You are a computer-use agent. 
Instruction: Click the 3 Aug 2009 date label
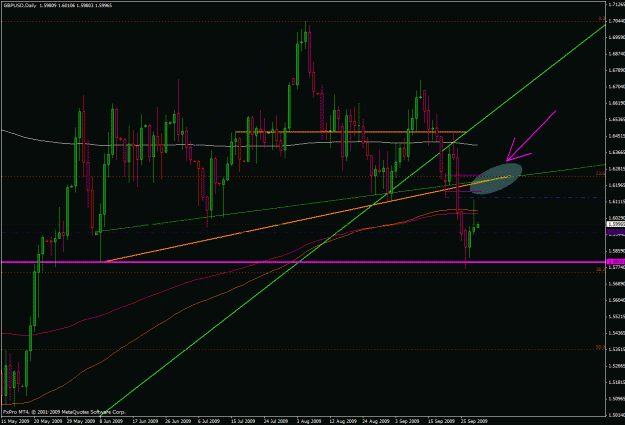pos(309,421)
